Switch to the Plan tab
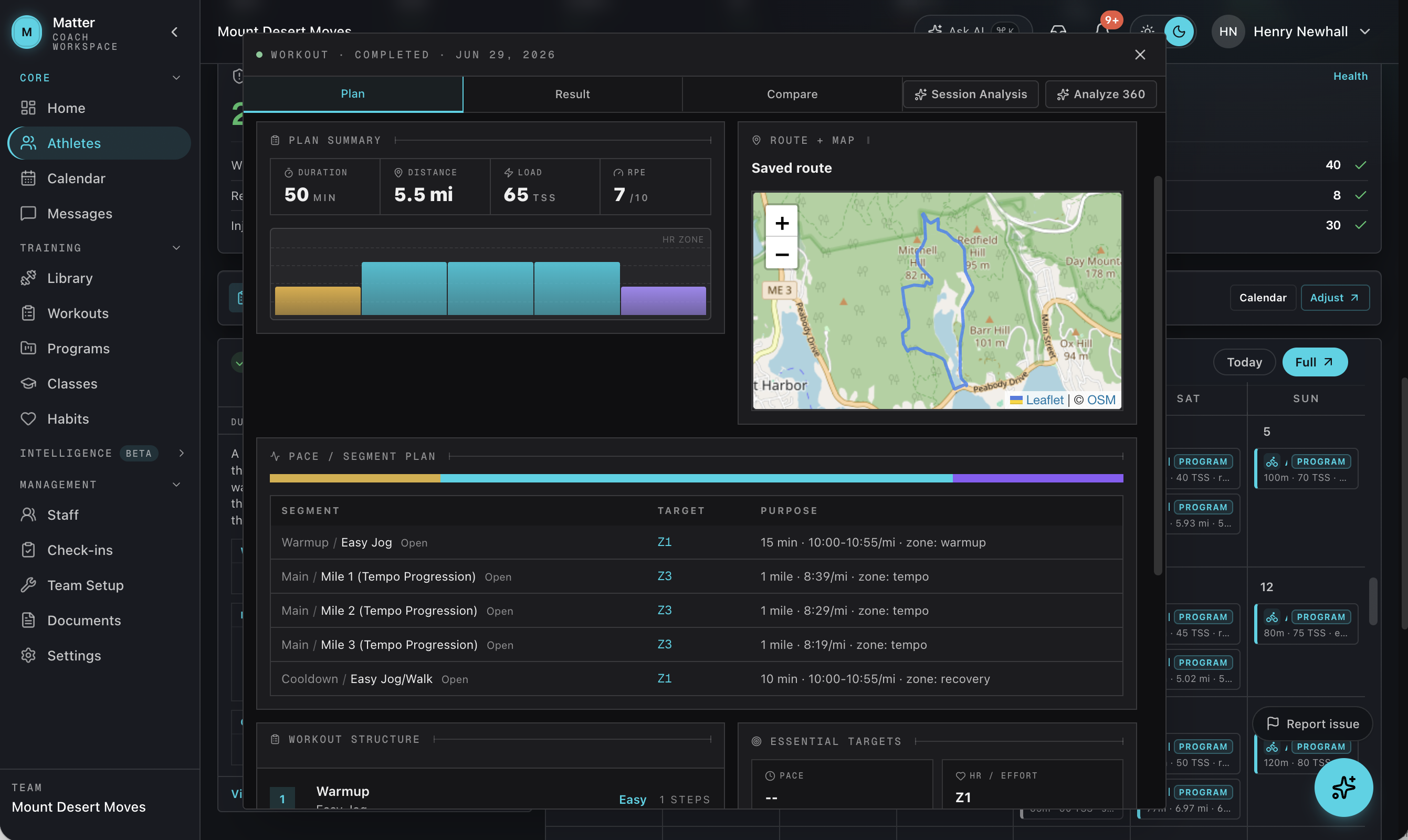Viewport: 1408px width, 840px height. (x=353, y=94)
